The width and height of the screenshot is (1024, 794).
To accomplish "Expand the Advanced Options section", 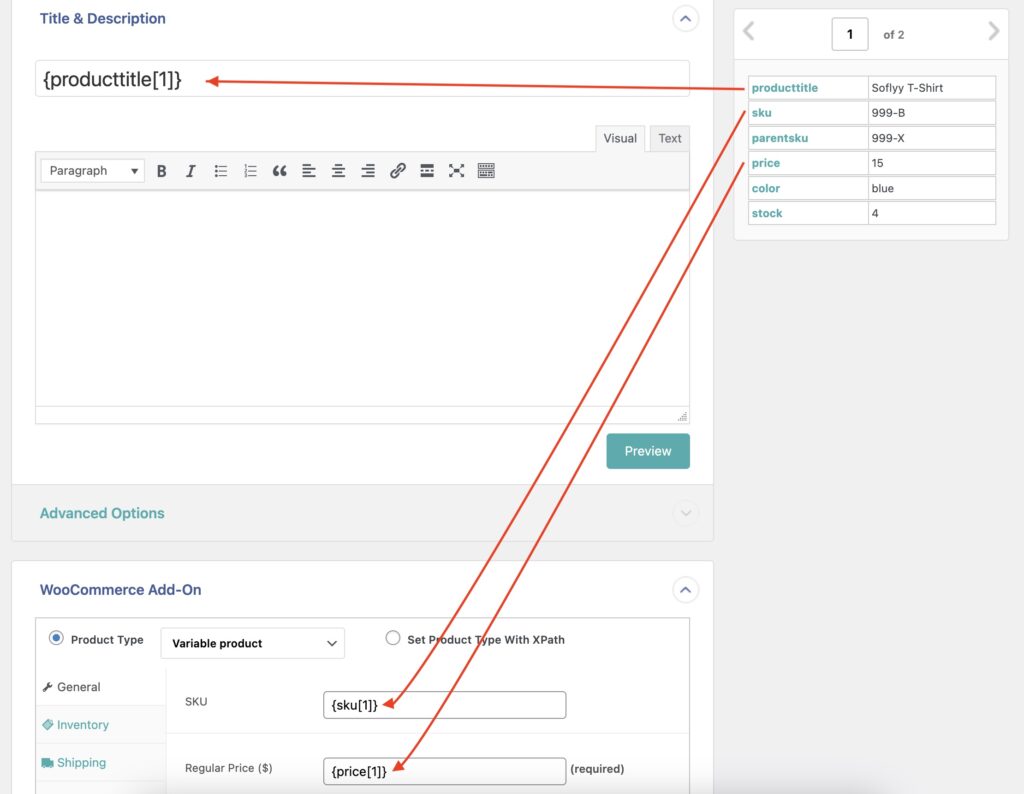I will coord(685,513).
